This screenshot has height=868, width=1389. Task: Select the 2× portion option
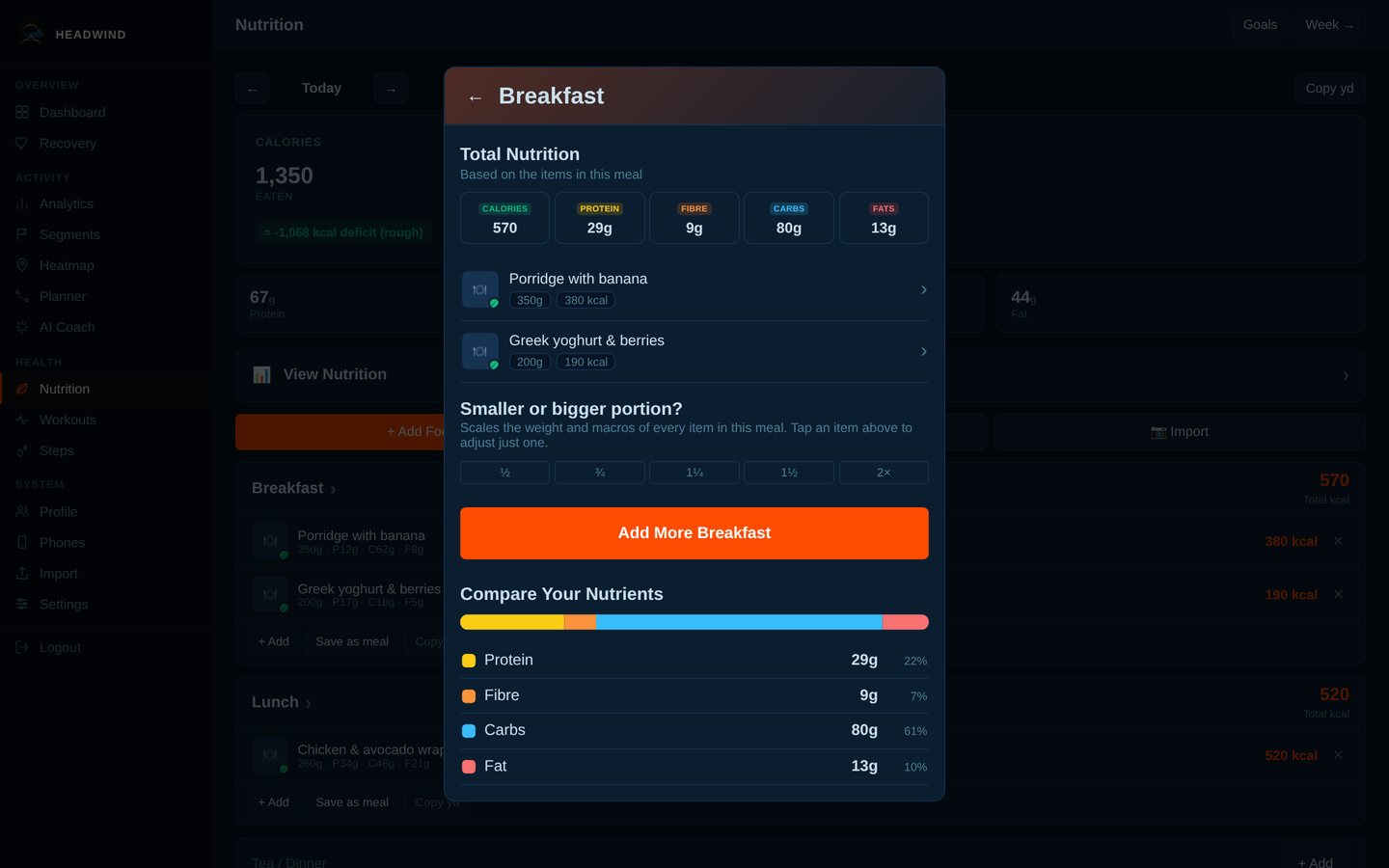(884, 473)
